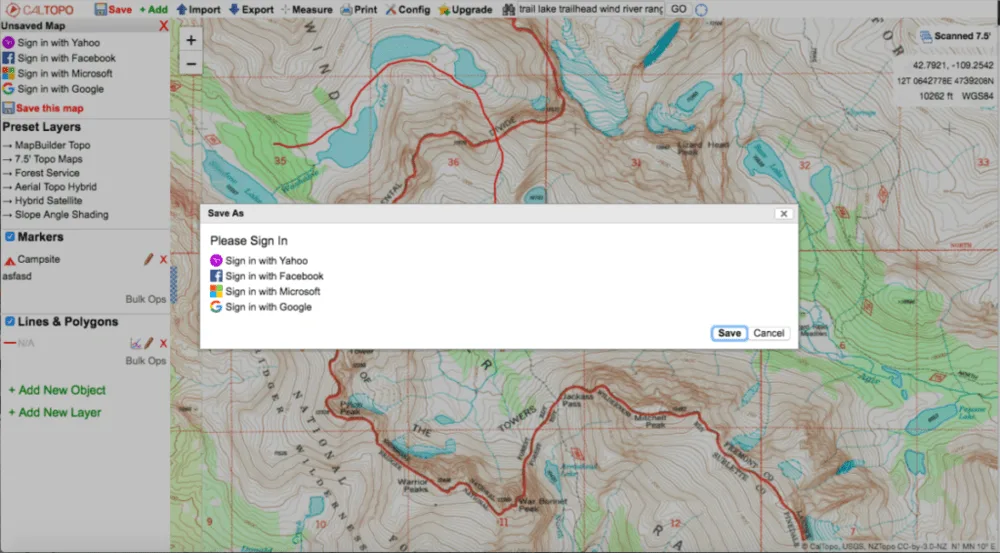Click the CalTopo logo
The image size is (1000, 553).
tap(38, 9)
